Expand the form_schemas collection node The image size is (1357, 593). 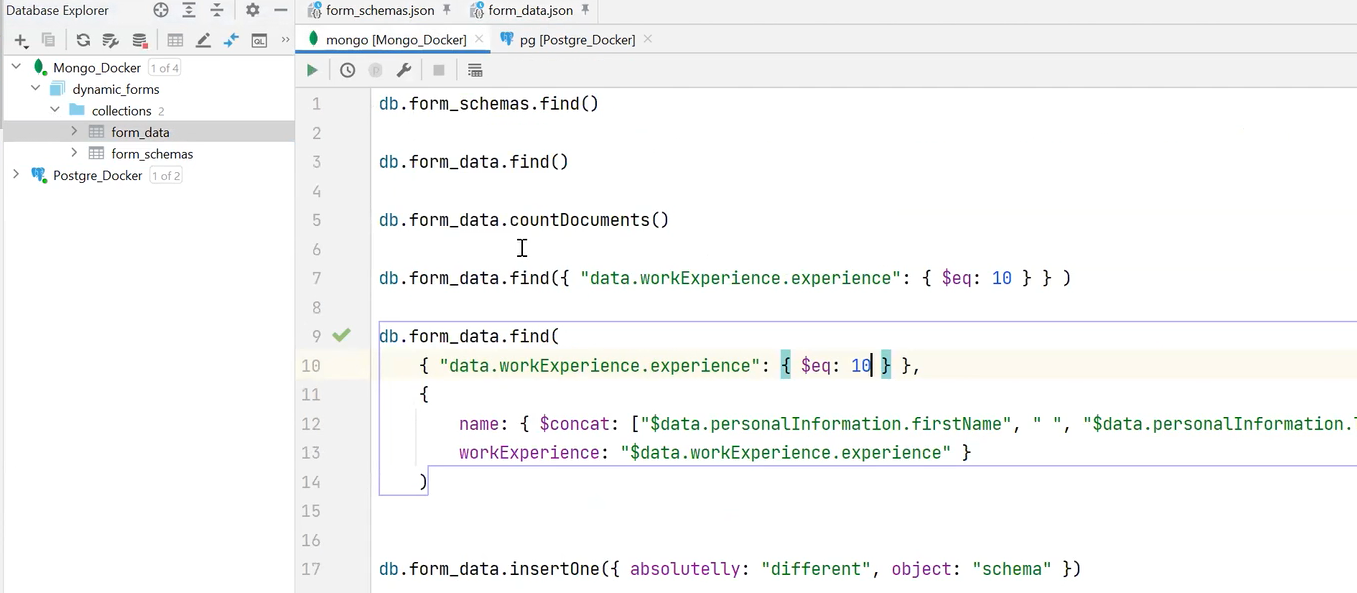coord(74,153)
